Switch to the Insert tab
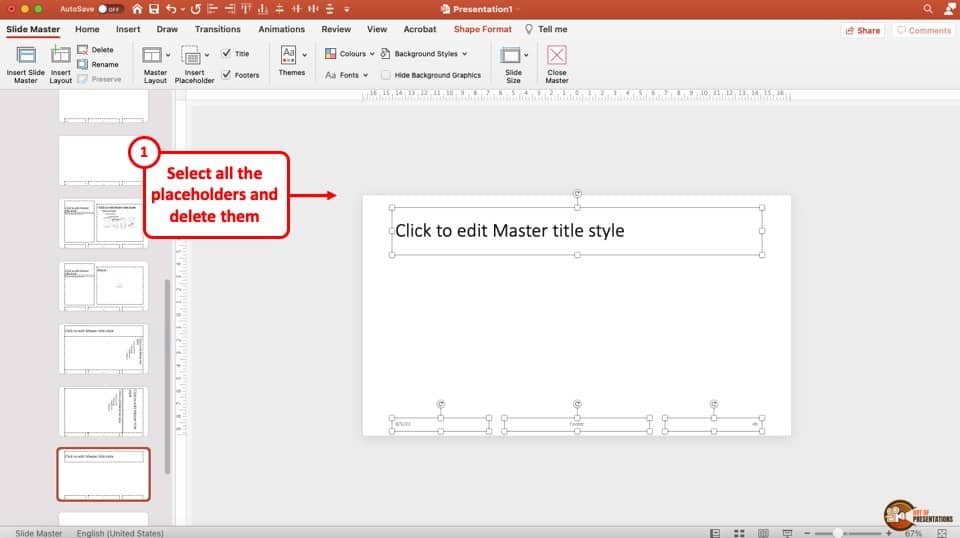960x538 pixels. pyautogui.click(x=128, y=29)
